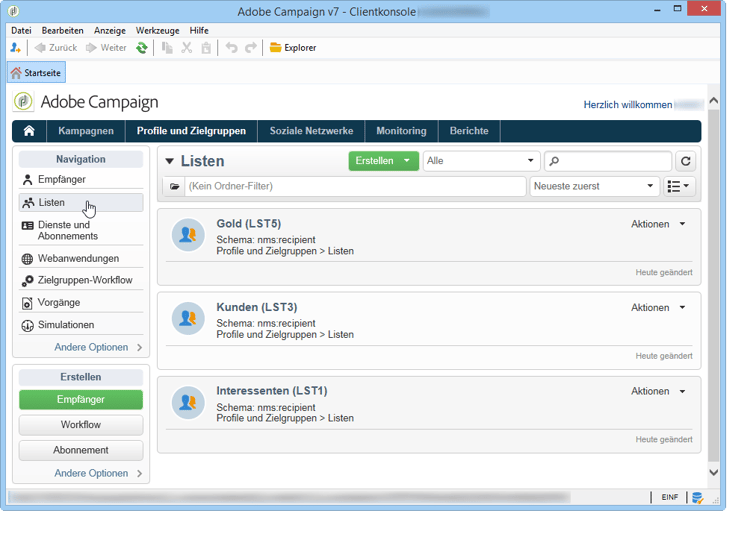
Task: Open the Alle filter dropdown
Action: pos(481,161)
